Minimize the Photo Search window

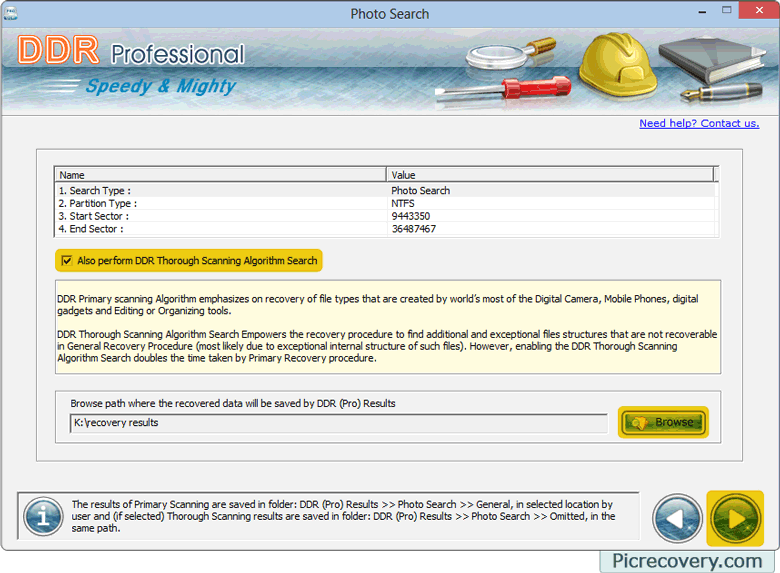click(x=702, y=11)
